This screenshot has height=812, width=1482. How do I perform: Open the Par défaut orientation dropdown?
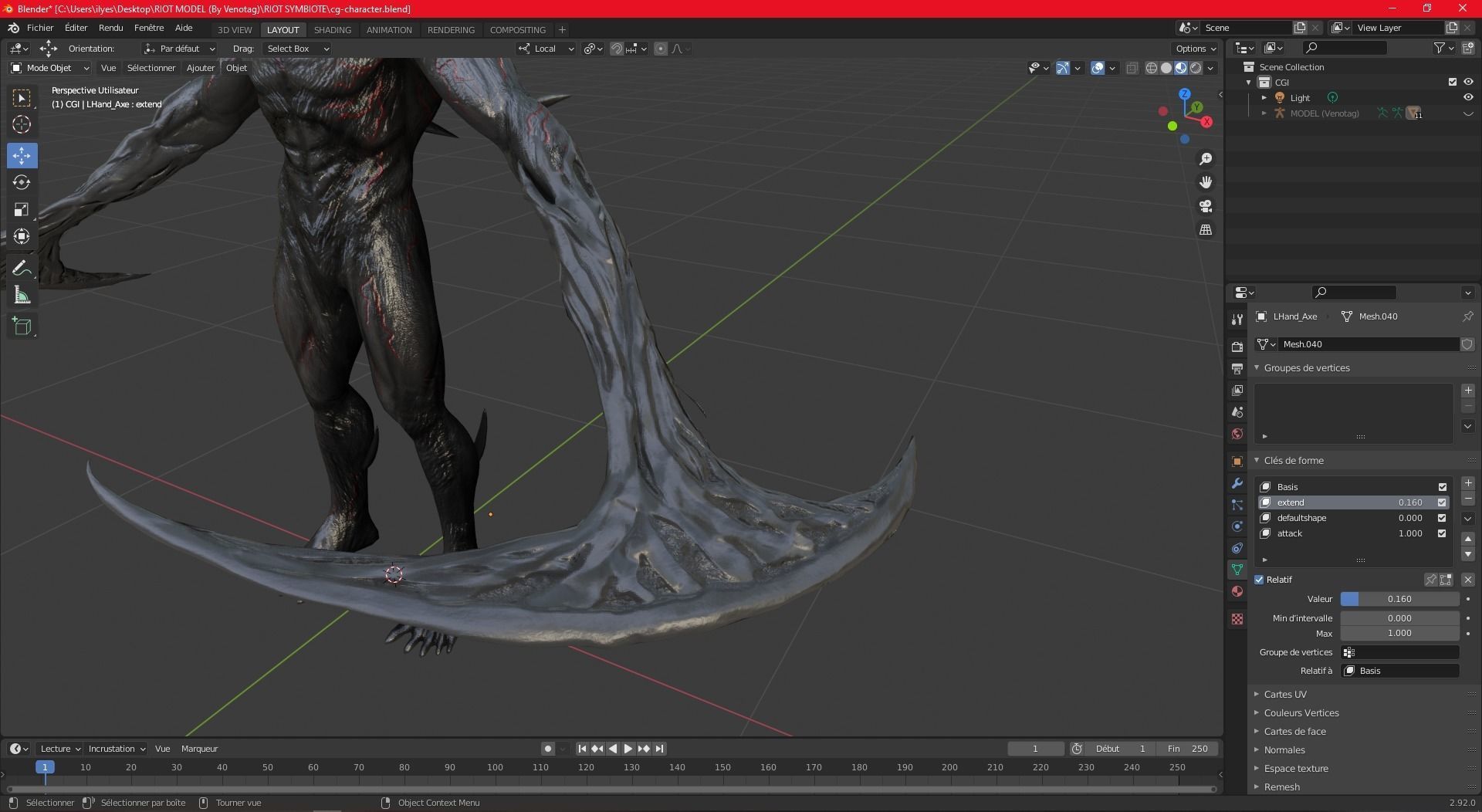pyautogui.click(x=179, y=49)
